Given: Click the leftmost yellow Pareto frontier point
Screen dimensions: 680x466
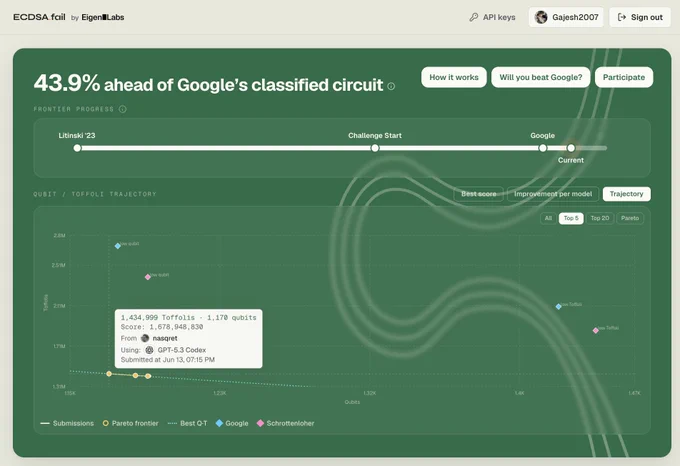Looking at the screenshot, I should coord(109,374).
